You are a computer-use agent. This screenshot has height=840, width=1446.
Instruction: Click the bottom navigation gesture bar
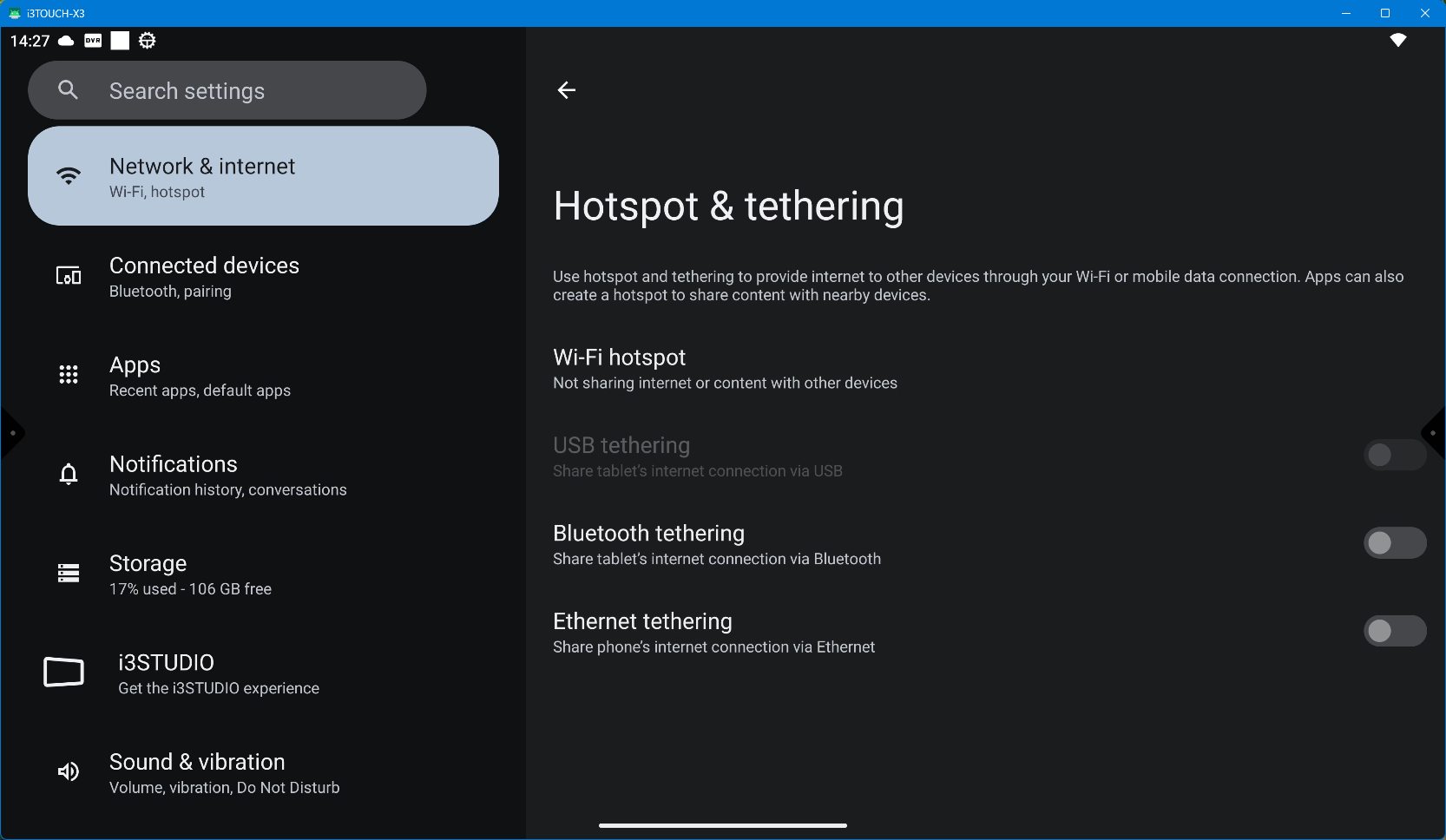pyautogui.click(x=722, y=825)
